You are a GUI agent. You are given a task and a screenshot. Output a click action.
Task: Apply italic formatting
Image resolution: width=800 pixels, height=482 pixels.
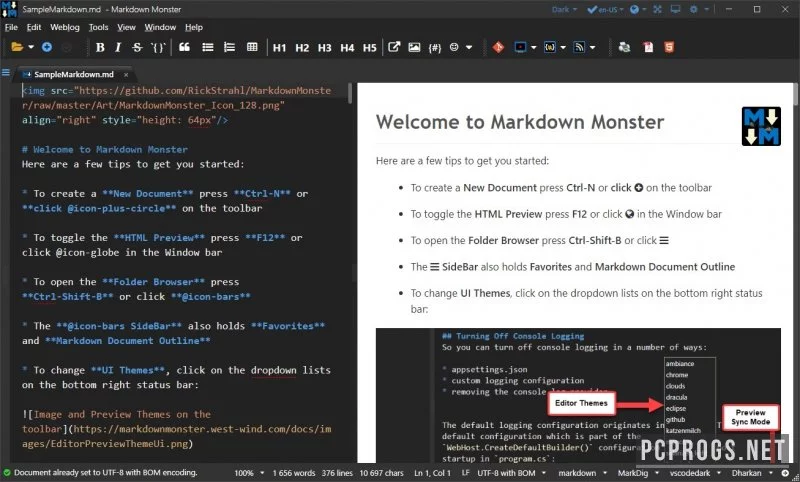[118, 47]
